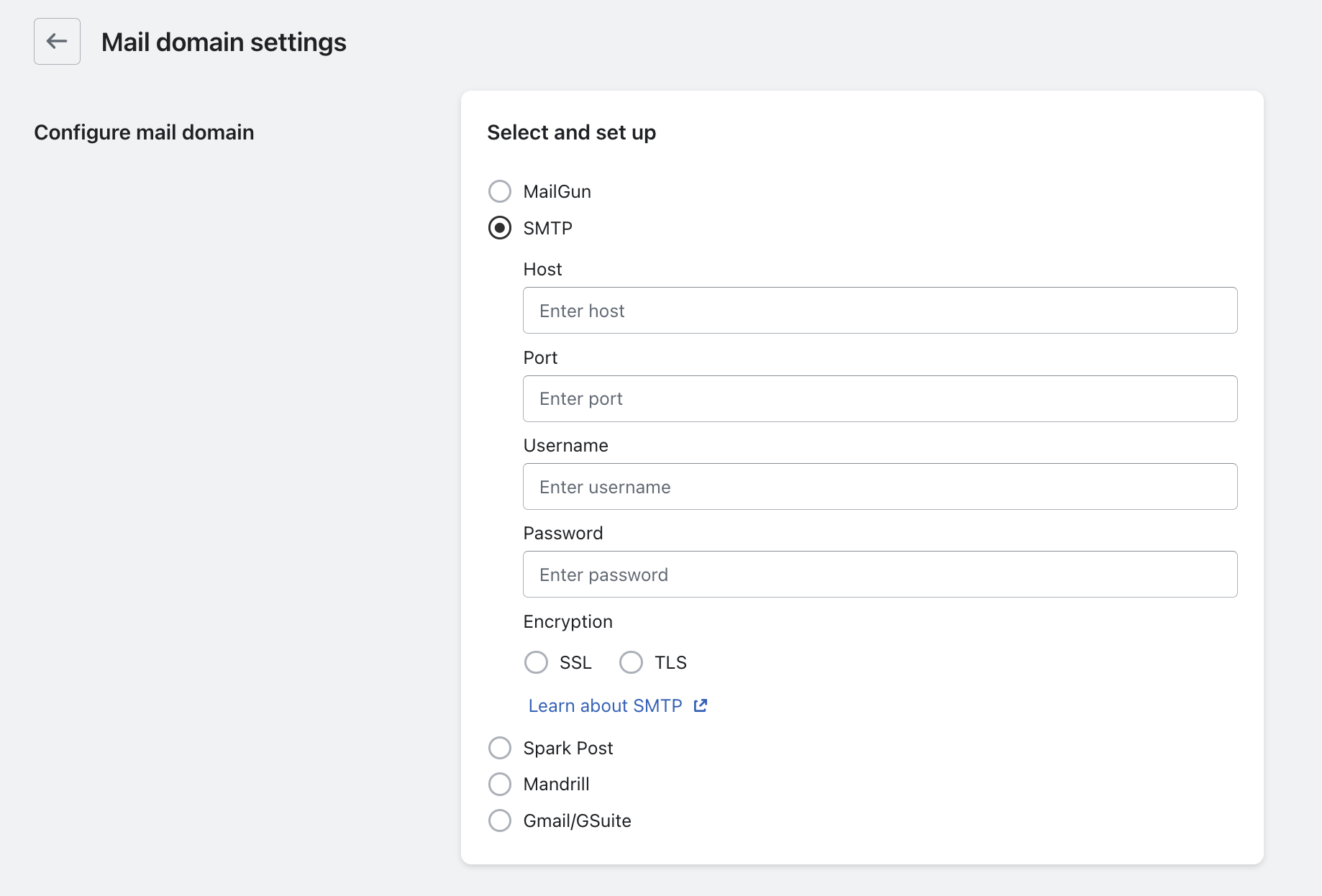Select the MailGun radio option
The image size is (1322, 896).
click(x=500, y=191)
